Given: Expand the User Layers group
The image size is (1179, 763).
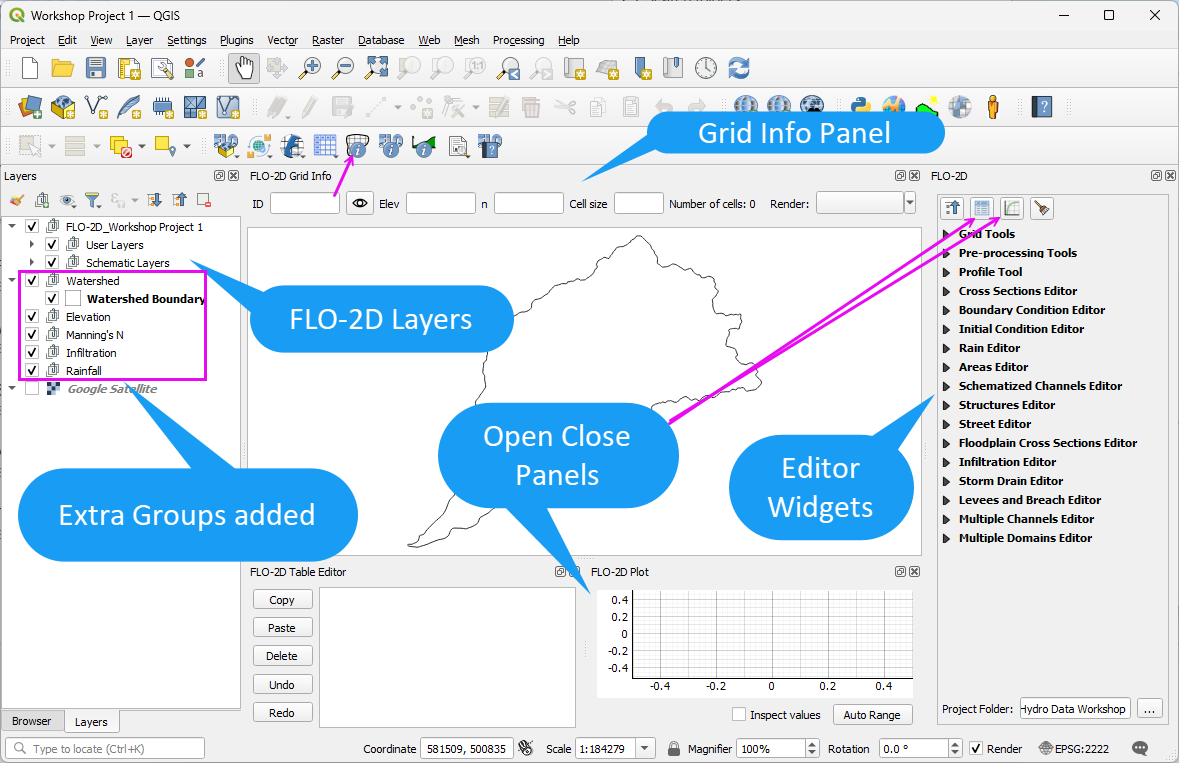Looking at the screenshot, I should tap(32, 245).
